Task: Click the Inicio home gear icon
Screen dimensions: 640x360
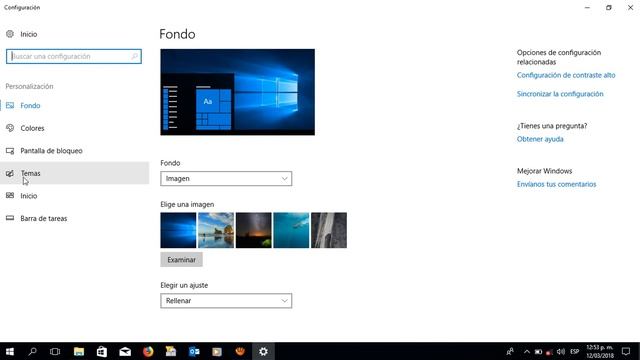Action: coord(10,34)
